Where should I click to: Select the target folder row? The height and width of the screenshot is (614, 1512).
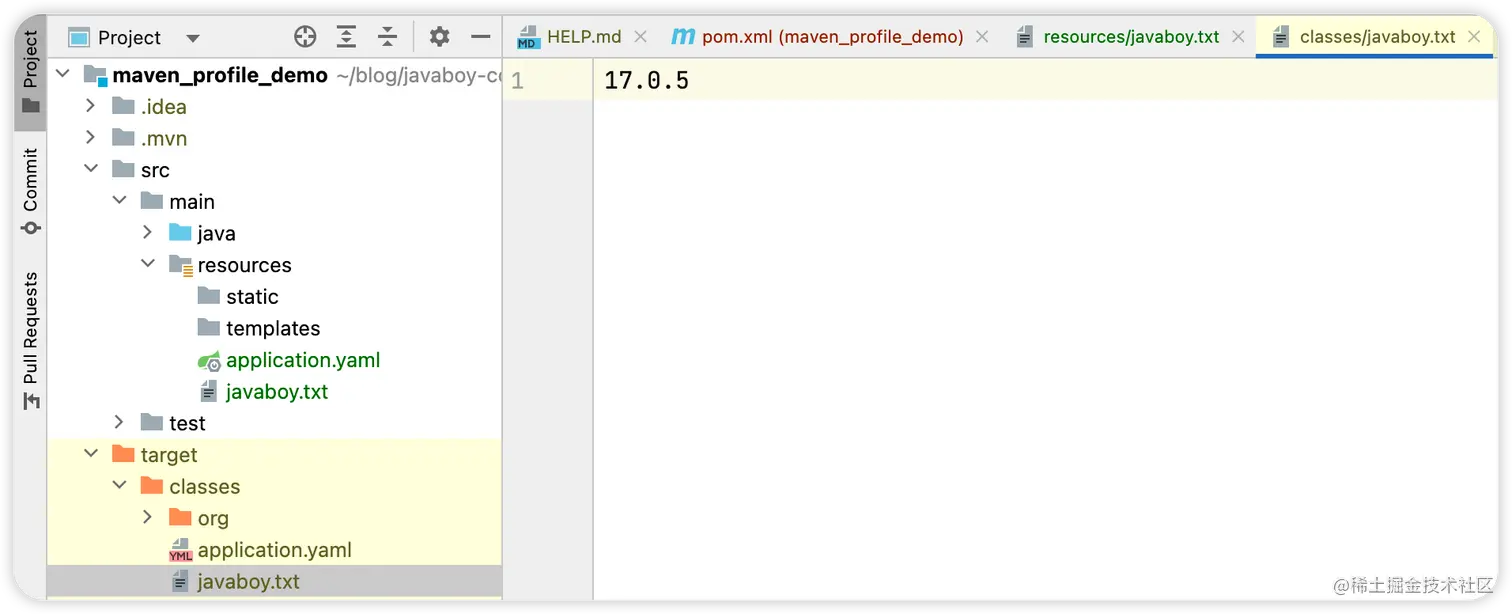(x=274, y=455)
